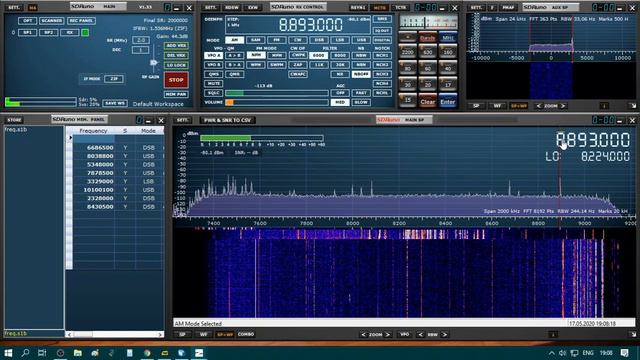This screenshot has width=640, height=360.
Task: Select USB demodulation mode
Action: 361,40
